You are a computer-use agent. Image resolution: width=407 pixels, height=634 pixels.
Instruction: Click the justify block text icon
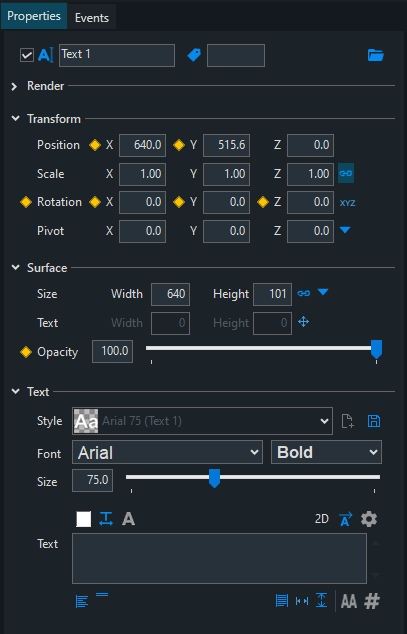(282, 600)
